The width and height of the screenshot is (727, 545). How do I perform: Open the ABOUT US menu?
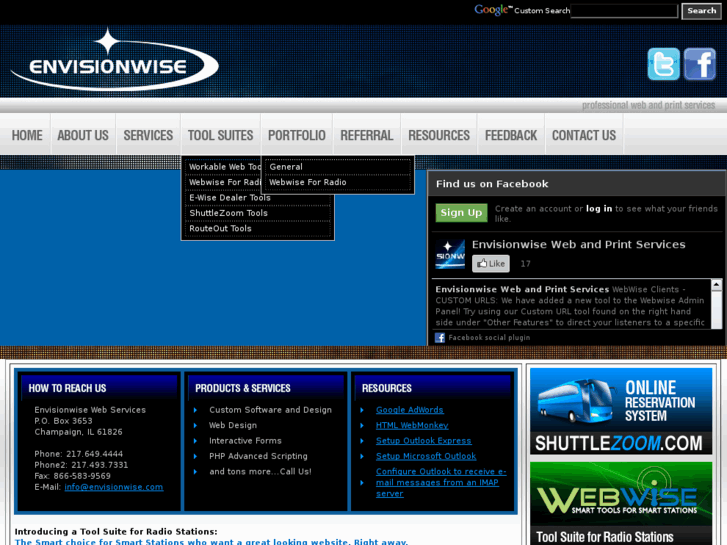tap(83, 135)
